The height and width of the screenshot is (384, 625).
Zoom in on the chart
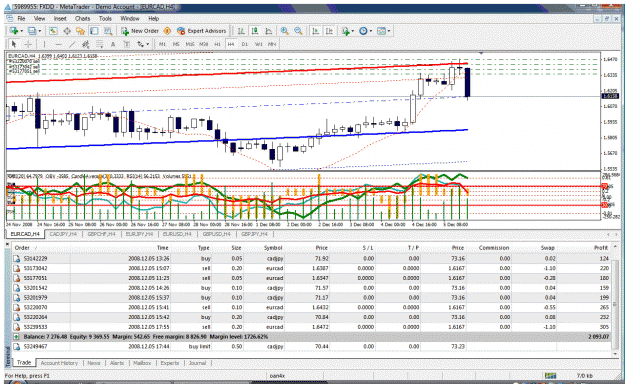(x=285, y=31)
